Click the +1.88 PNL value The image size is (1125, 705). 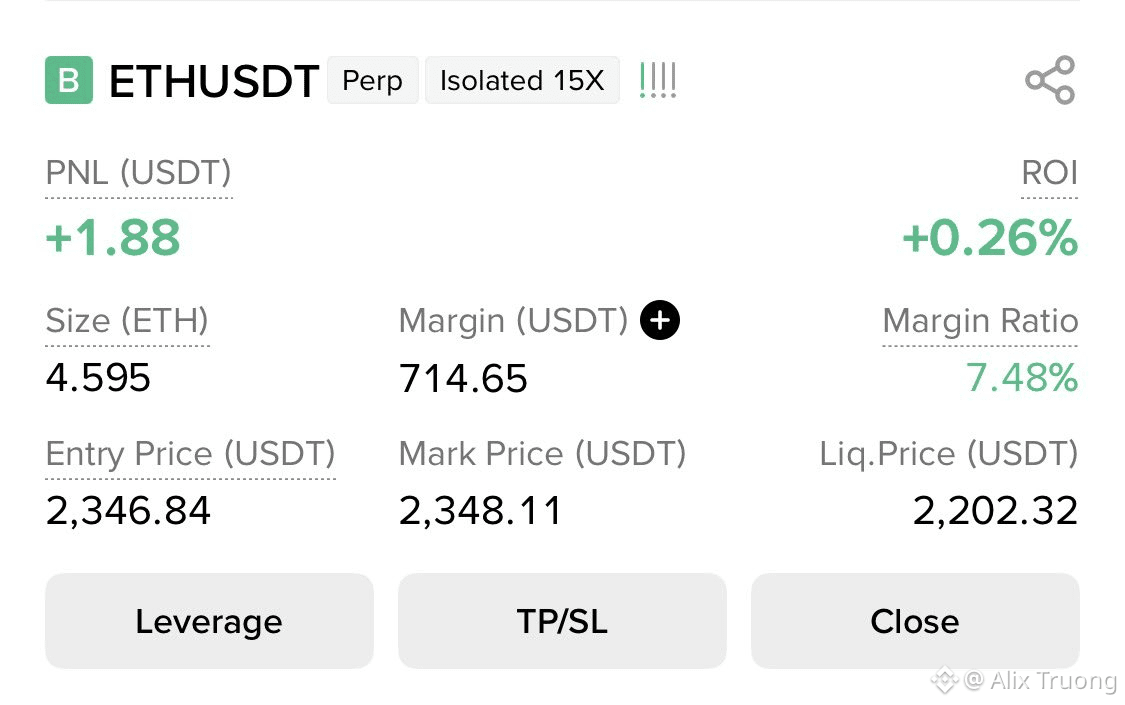coord(113,237)
